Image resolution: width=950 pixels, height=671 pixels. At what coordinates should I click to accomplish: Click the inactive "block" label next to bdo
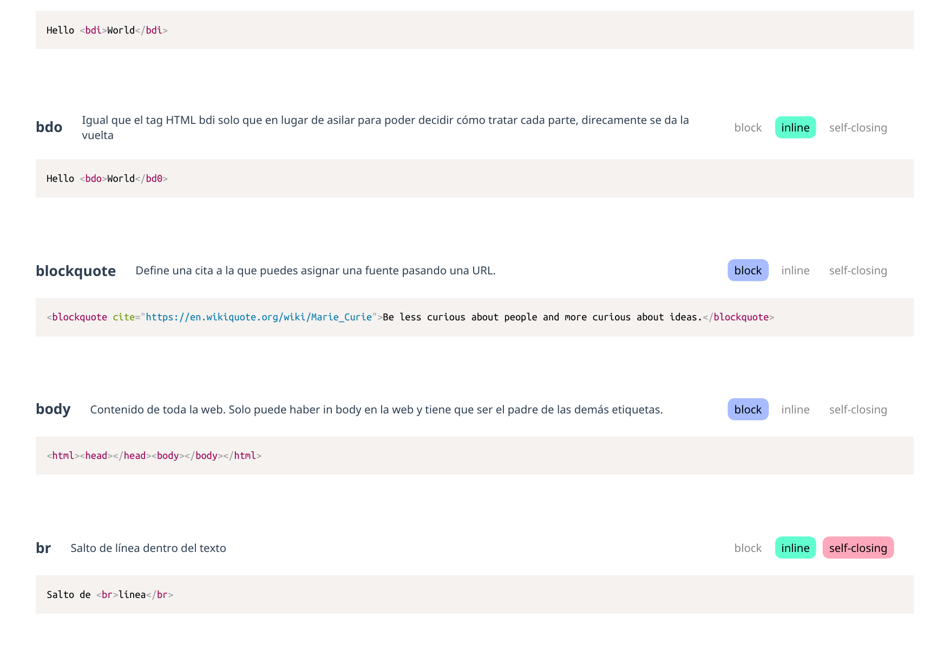pos(747,127)
